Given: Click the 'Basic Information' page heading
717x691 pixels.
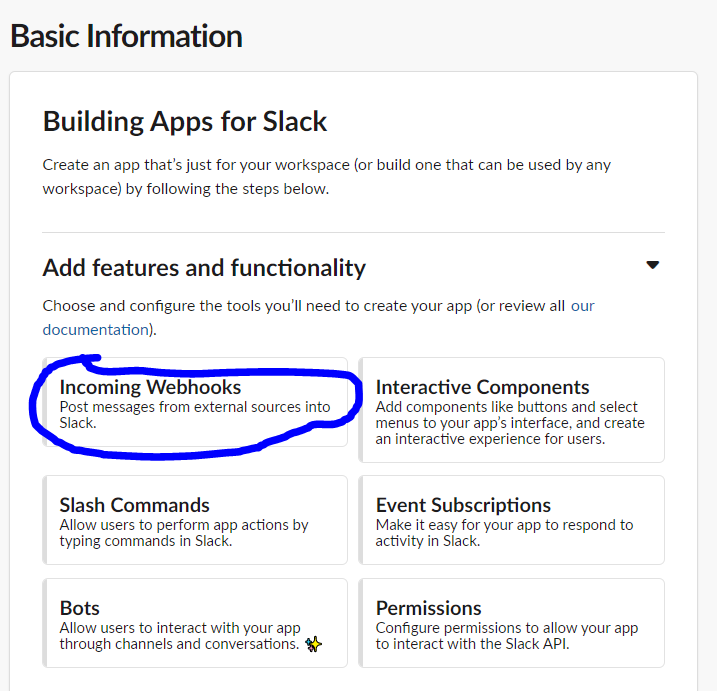Looking at the screenshot, I should 126,36.
